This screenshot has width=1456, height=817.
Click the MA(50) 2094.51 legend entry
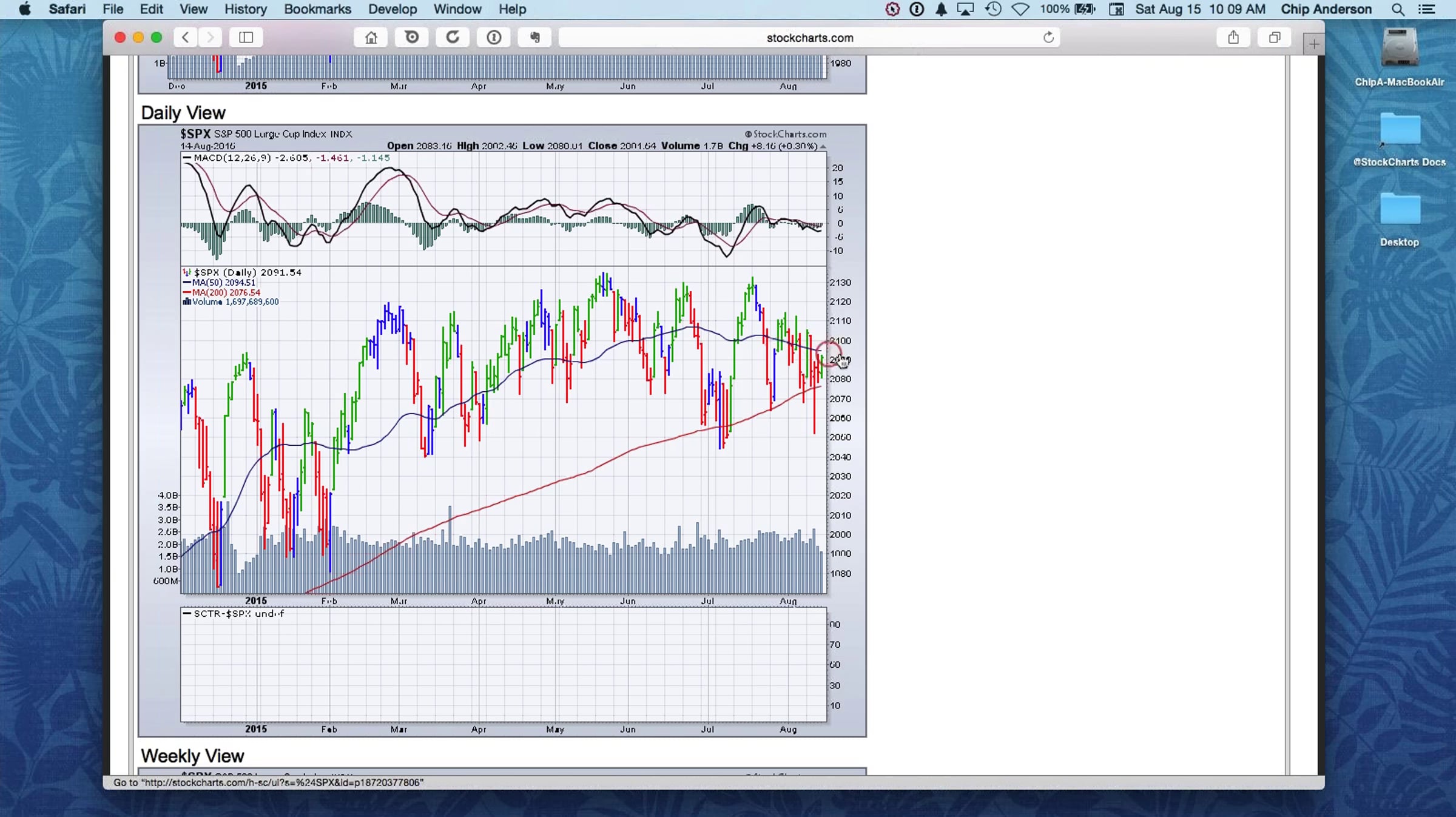coord(219,283)
